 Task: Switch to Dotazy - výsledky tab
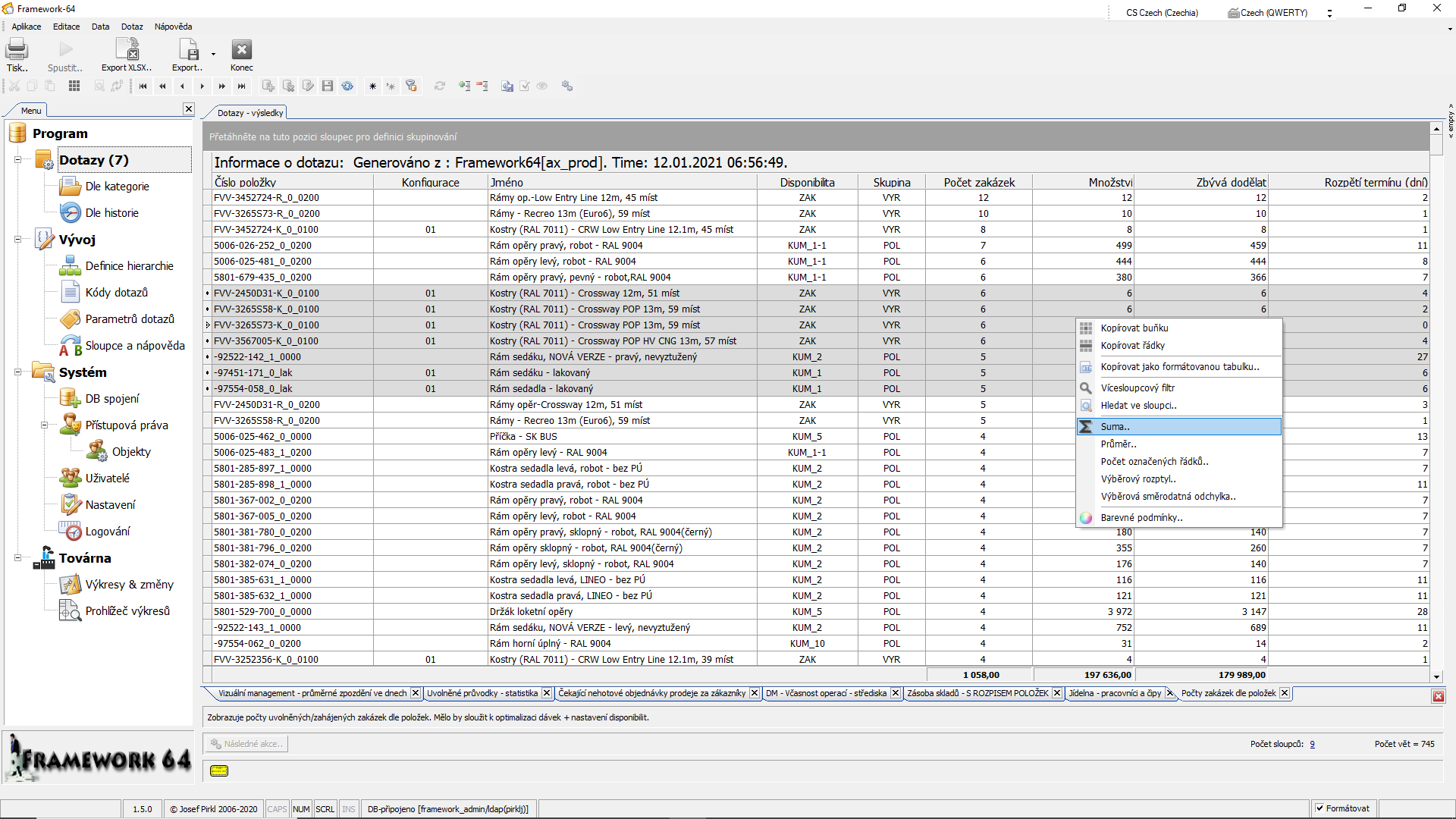tap(249, 113)
